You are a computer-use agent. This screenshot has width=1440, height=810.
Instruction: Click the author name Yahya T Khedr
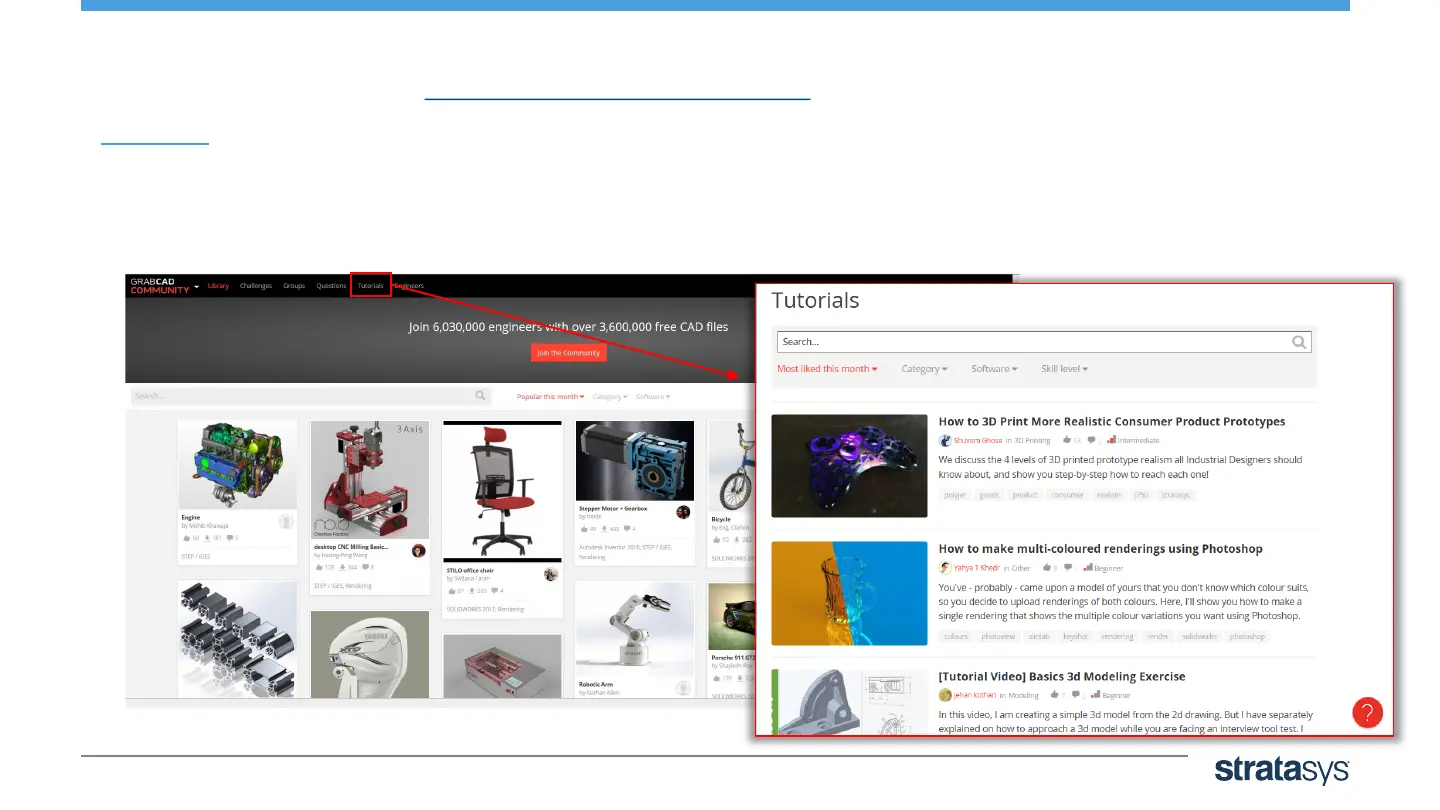coord(976,568)
